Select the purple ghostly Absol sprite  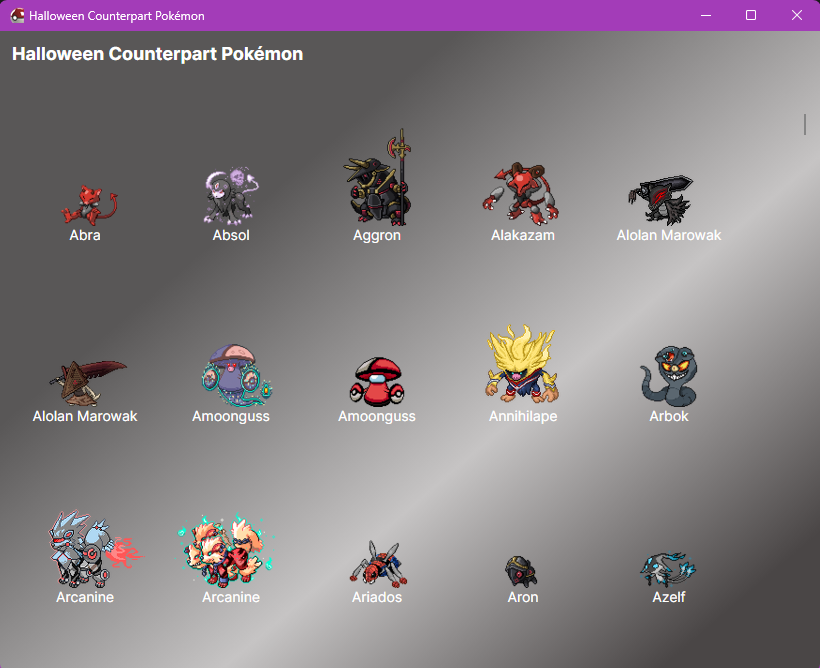pyautogui.click(x=231, y=196)
